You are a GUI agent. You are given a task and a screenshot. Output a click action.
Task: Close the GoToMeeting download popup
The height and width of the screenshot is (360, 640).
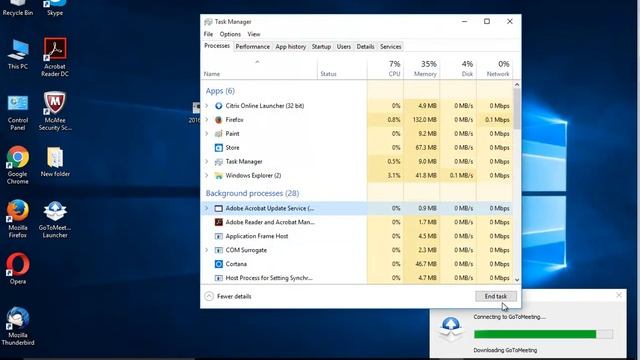619,295
